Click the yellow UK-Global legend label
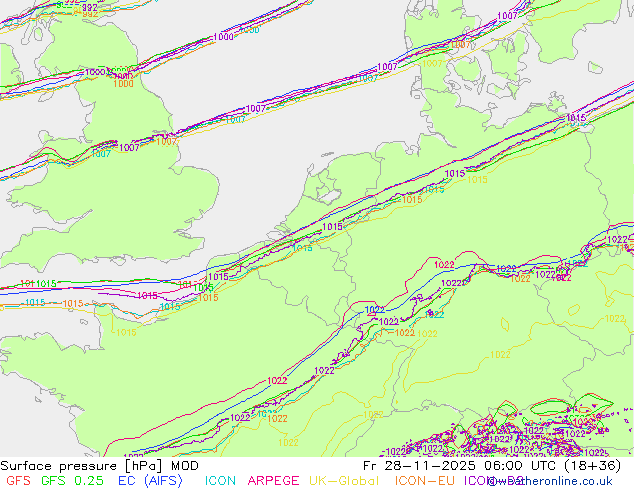This screenshot has height=490, width=634. (x=344, y=481)
